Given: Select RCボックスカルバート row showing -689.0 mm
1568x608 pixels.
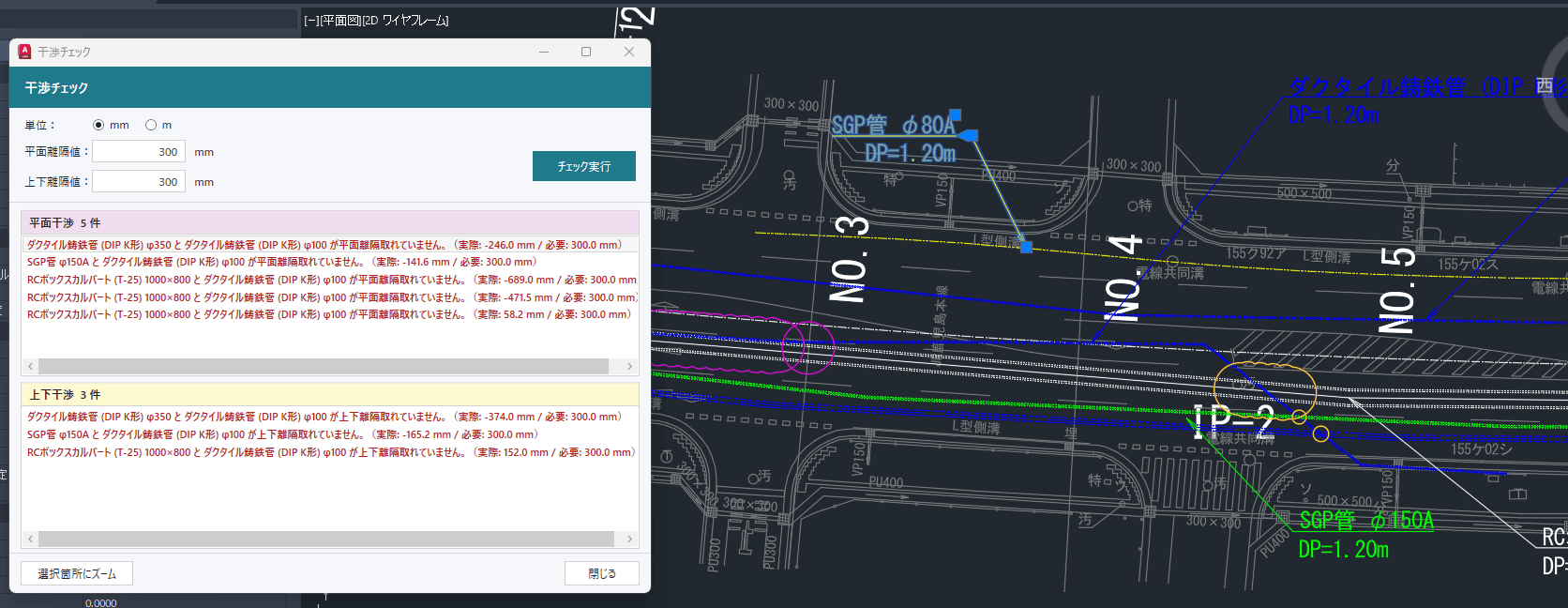Looking at the screenshot, I should (x=328, y=280).
